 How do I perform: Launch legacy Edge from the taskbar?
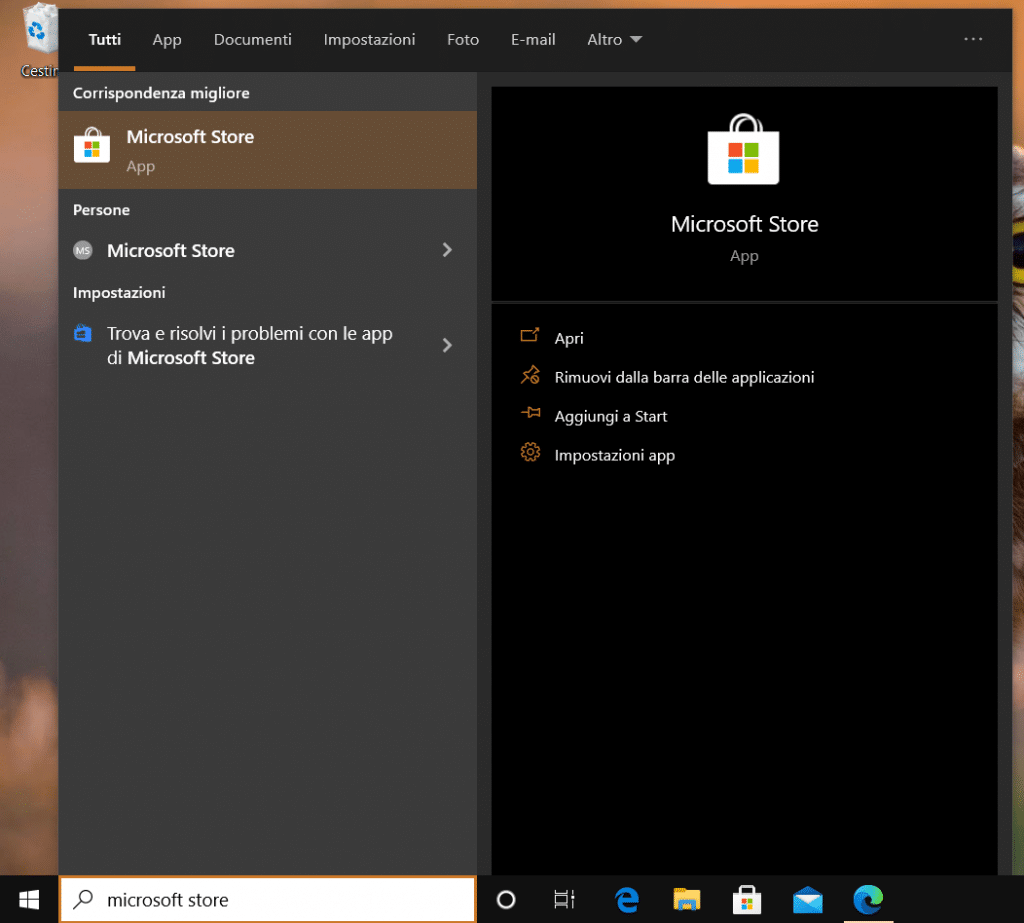[627, 899]
